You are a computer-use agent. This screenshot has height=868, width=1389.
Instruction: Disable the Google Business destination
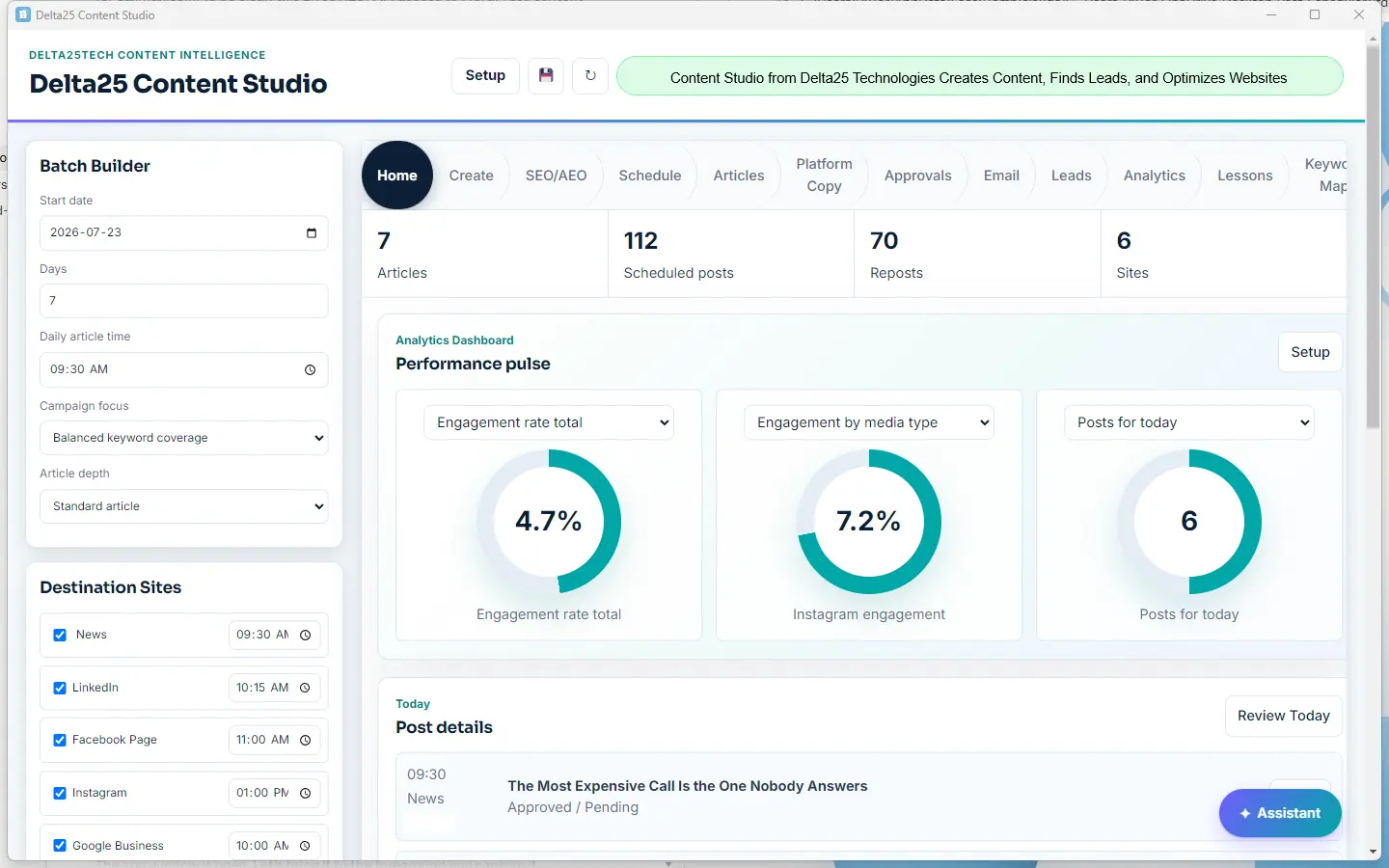click(60, 846)
